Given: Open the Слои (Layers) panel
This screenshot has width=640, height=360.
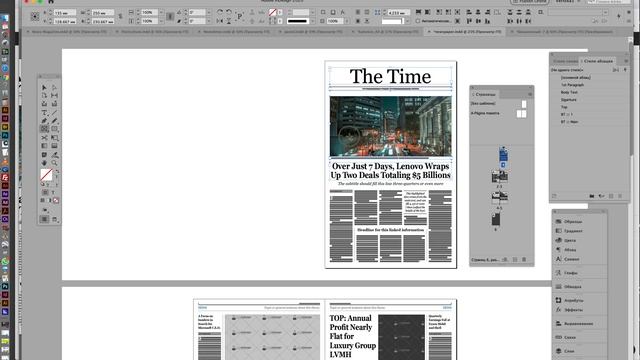Looking at the screenshot, I should [565, 351].
